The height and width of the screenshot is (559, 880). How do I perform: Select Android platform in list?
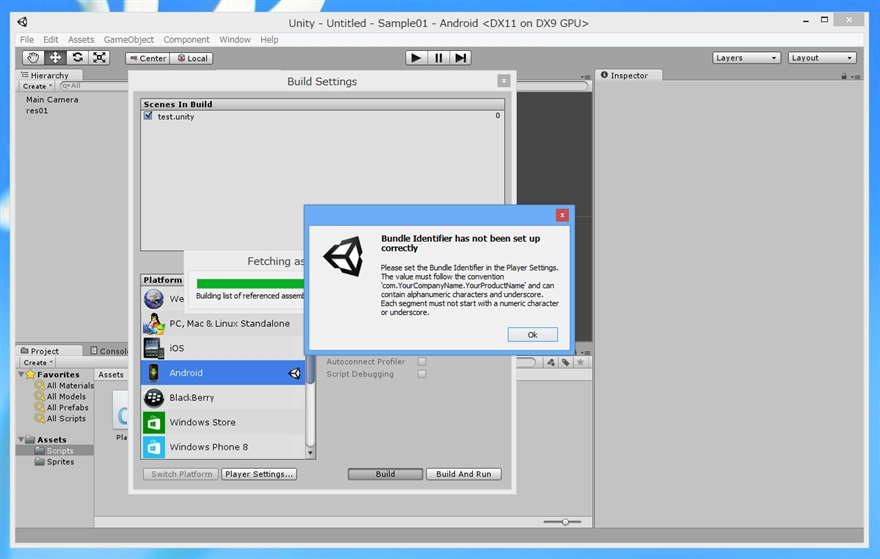click(x=223, y=373)
